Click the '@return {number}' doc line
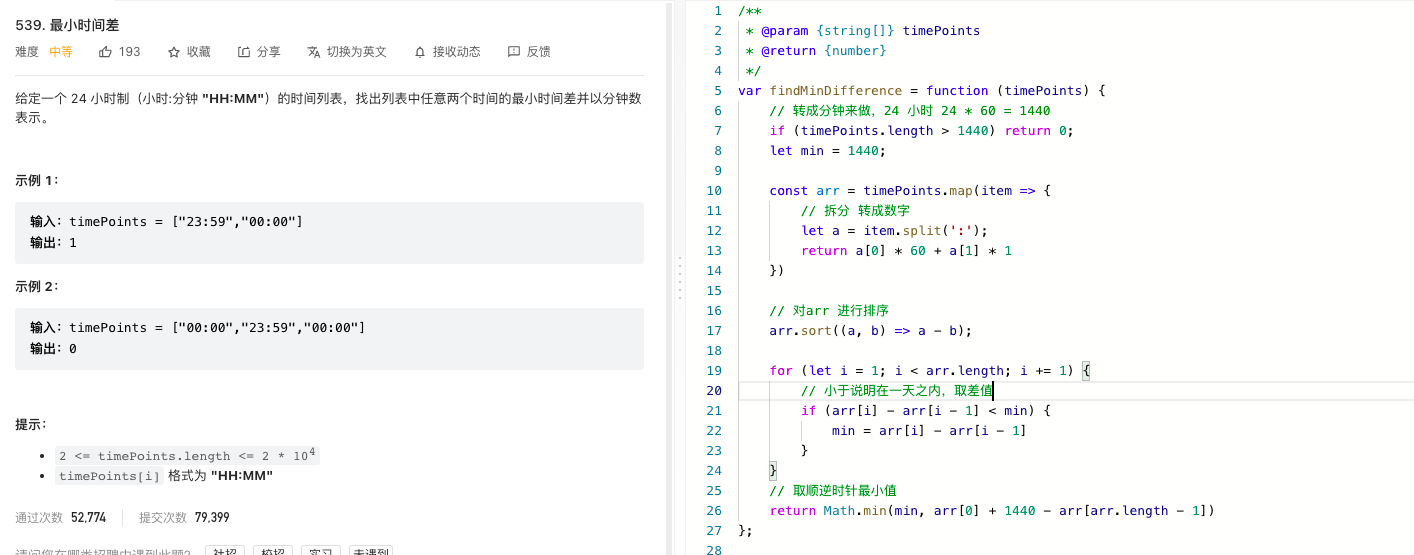Screen dimensions: 1414x555 (816, 50)
